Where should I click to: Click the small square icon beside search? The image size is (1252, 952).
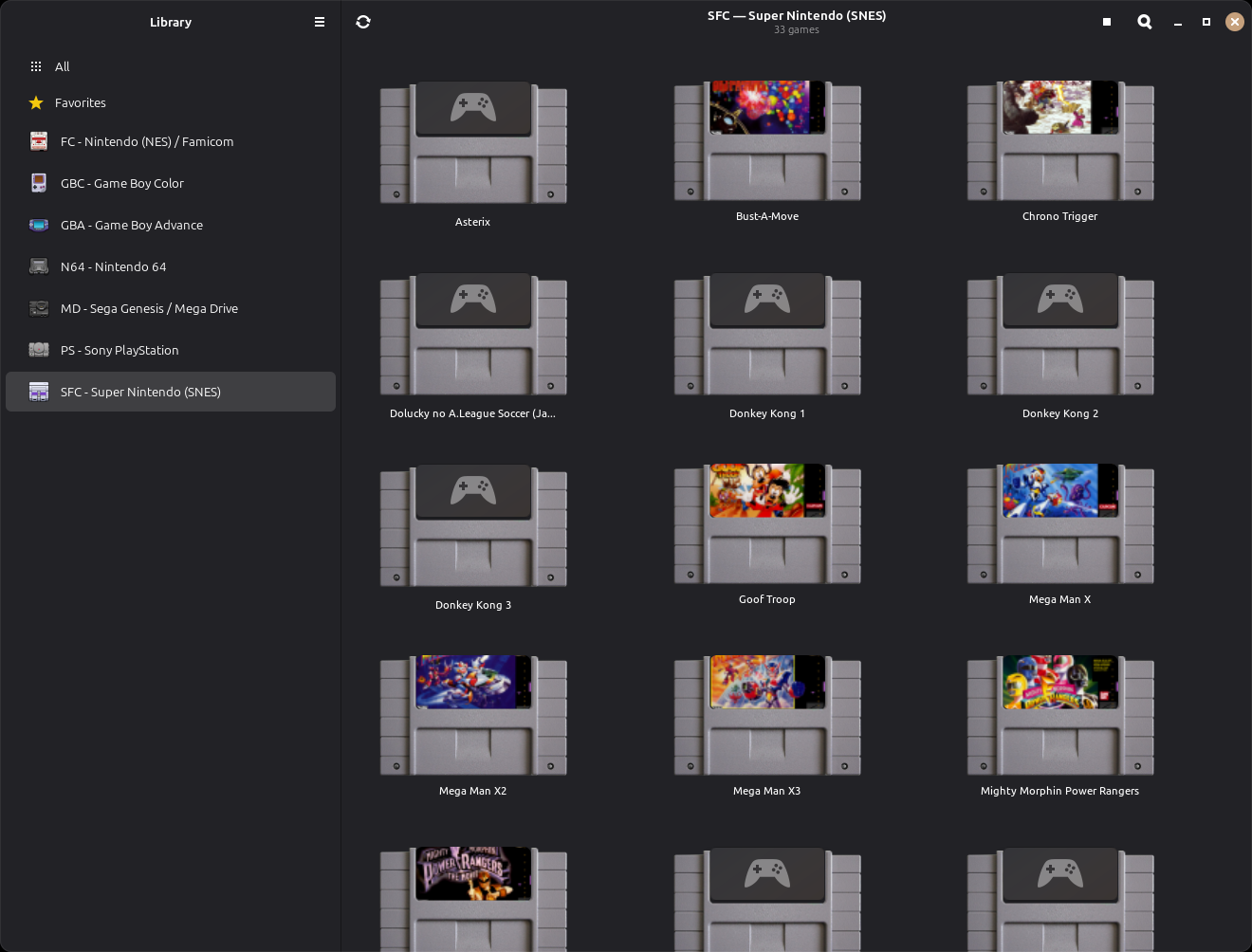pyautogui.click(x=1107, y=22)
